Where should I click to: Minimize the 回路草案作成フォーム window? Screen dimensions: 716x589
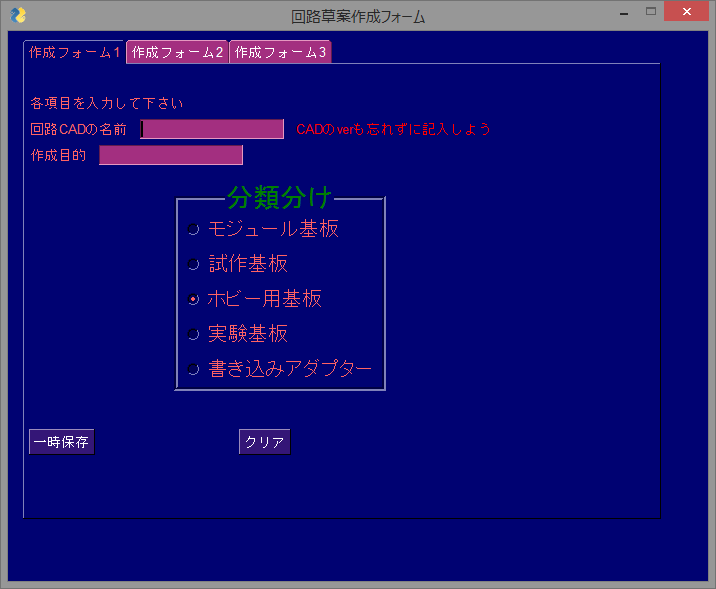tap(624, 12)
